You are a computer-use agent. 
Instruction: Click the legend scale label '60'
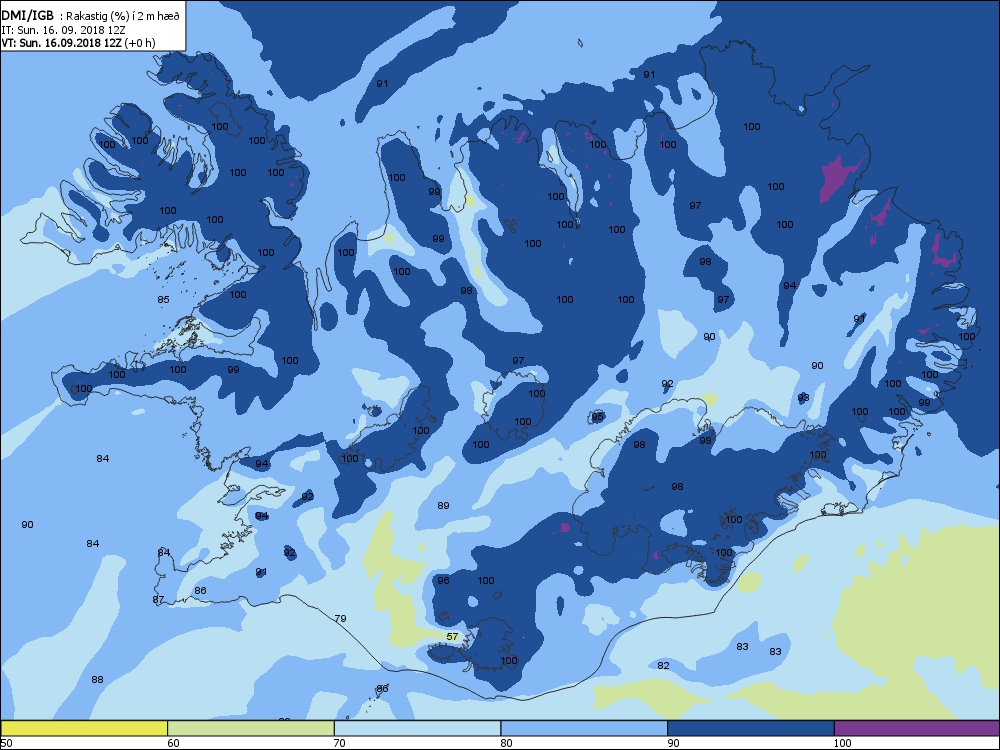pyautogui.click(x=173, y=743)
